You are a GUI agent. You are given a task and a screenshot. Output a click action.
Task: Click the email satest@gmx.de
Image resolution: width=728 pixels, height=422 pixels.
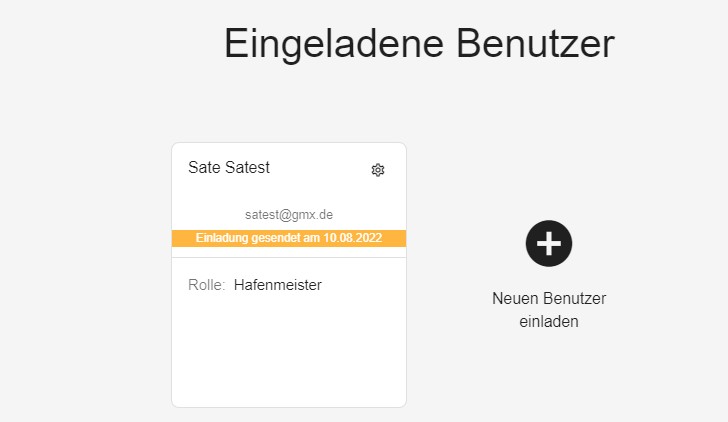pyautogui.click(x=289, y=214)
